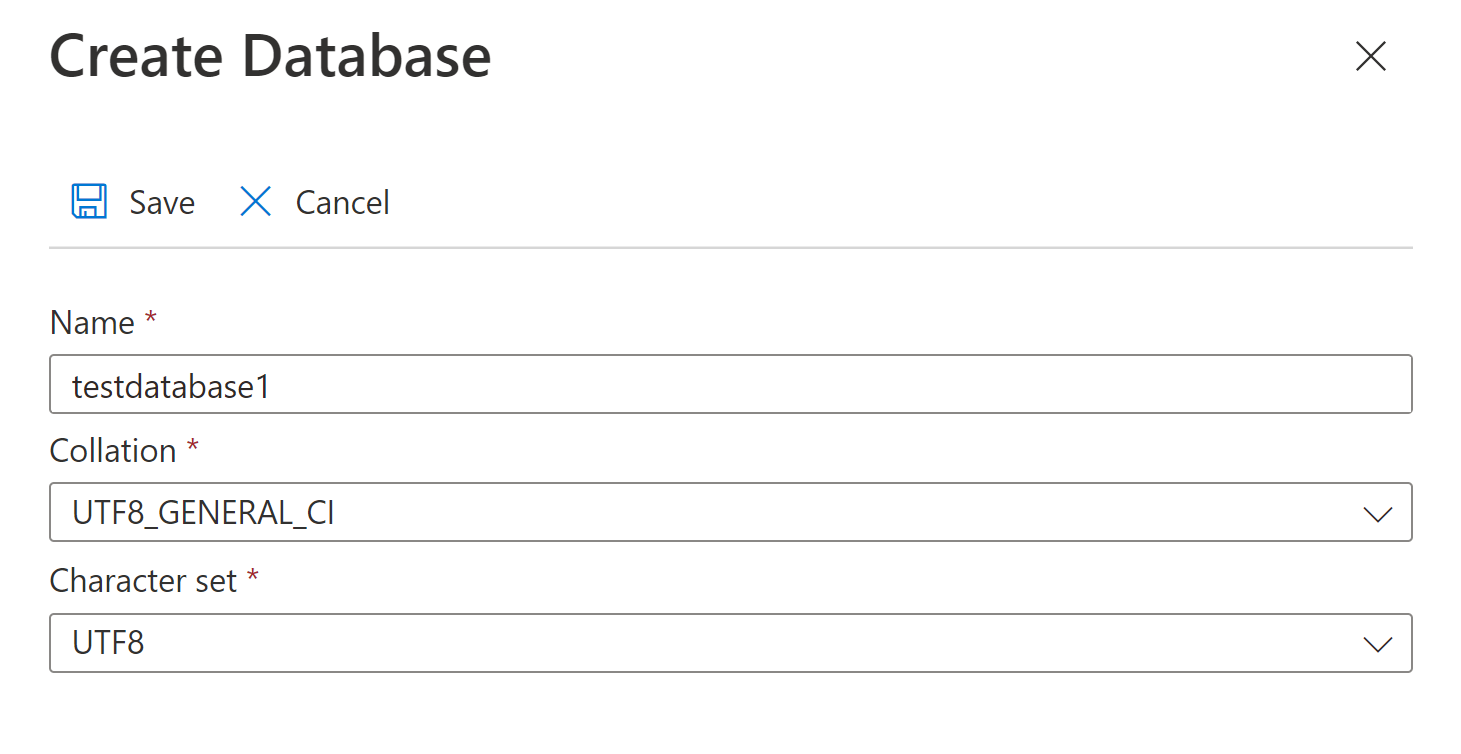Expand the Collation chevron arrow
Image resolution: width=1461 pixels, height=754 pixels.
coord(1378,512)
